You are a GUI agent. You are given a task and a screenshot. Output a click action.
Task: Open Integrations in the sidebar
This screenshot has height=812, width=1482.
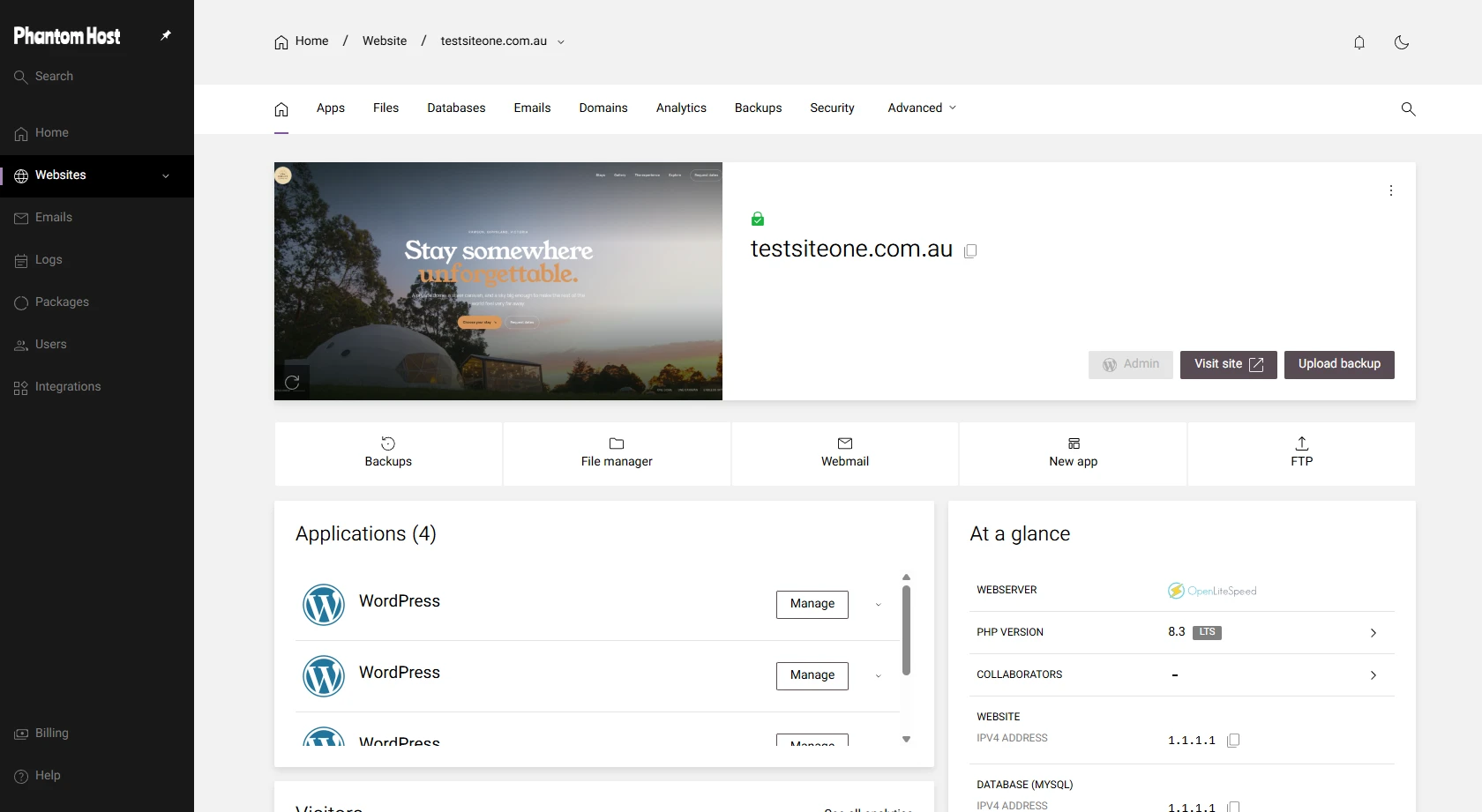click(97, 387)
